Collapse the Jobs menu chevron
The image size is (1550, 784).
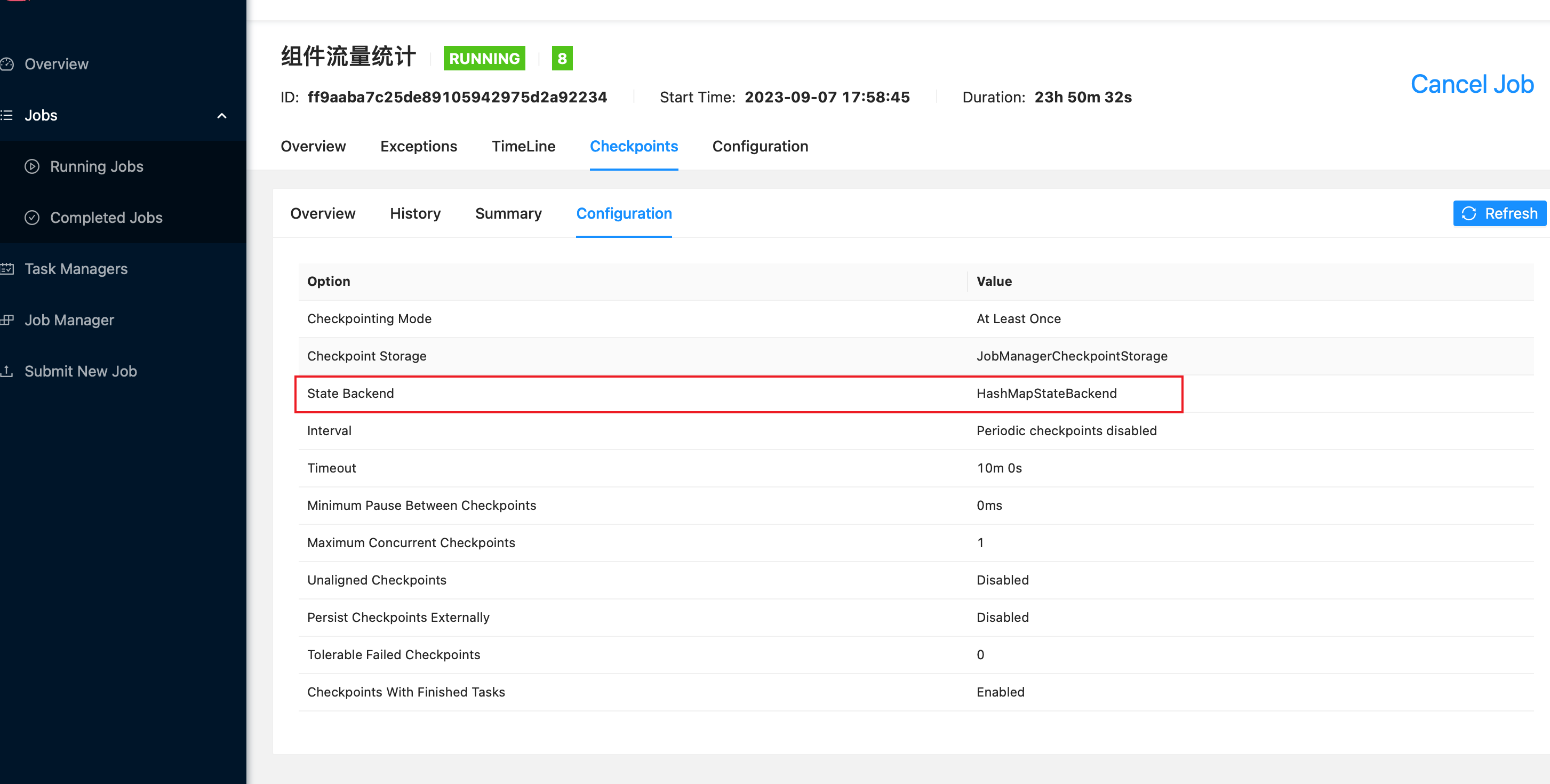click(x=222, y=116)
